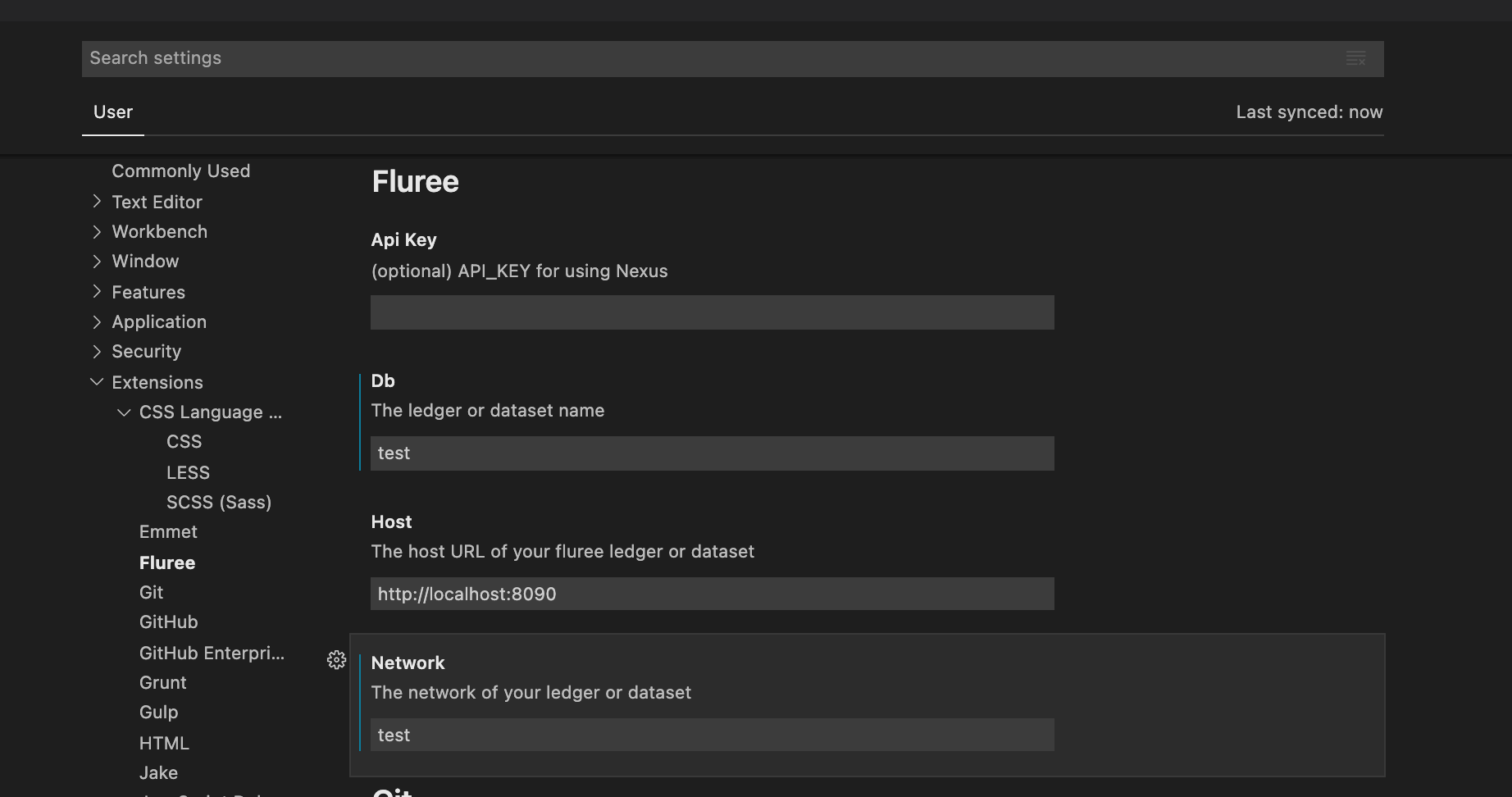Expand the Security section
1512x797 pixels.
[97, 351]
